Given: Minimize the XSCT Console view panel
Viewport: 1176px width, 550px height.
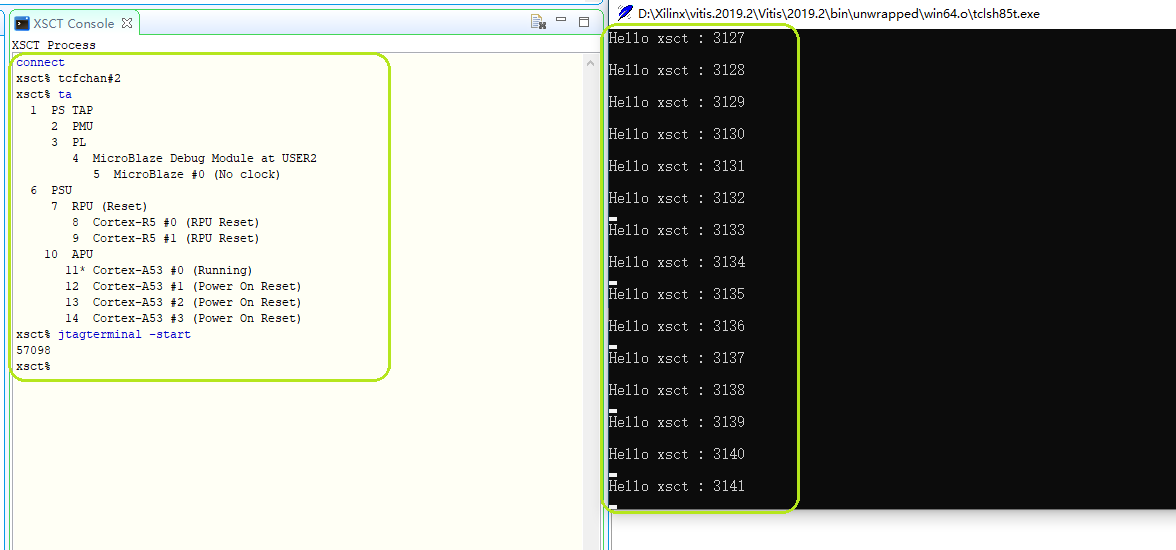Looking at the screenshot, I should click(x=561, y=21).
